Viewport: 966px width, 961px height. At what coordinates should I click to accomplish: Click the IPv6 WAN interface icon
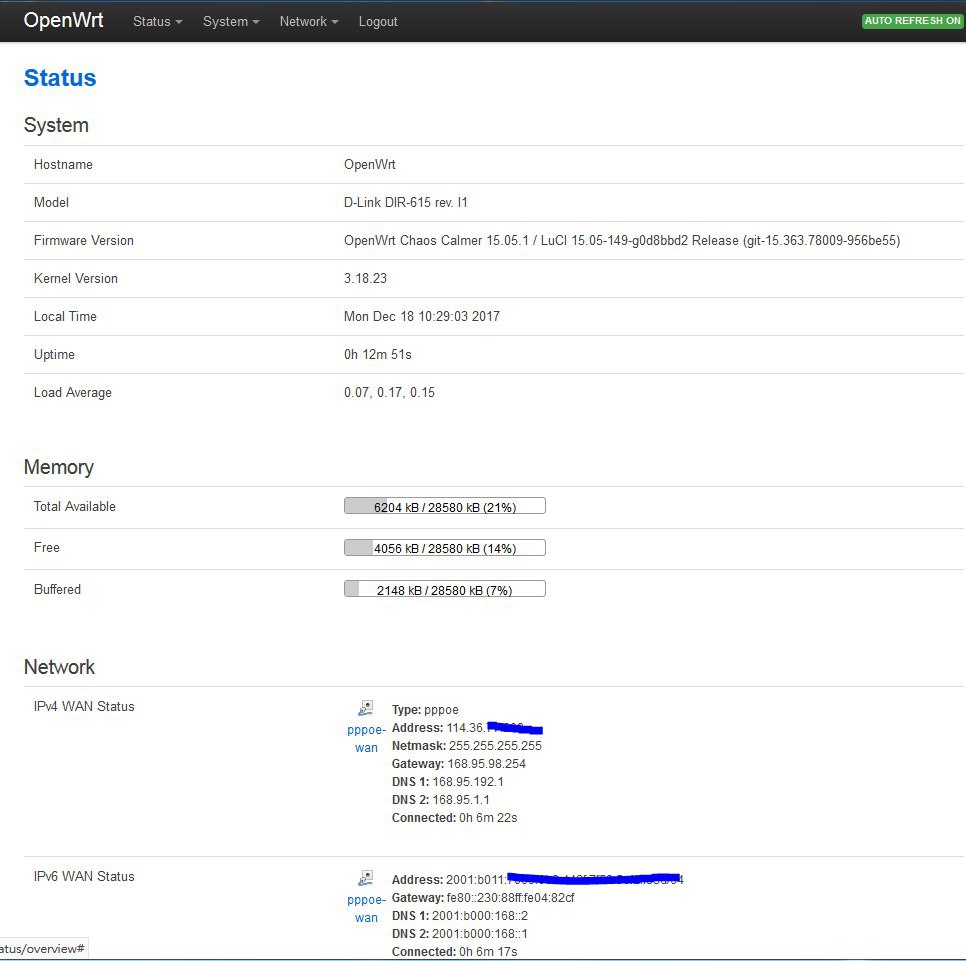tap(366, 878)
